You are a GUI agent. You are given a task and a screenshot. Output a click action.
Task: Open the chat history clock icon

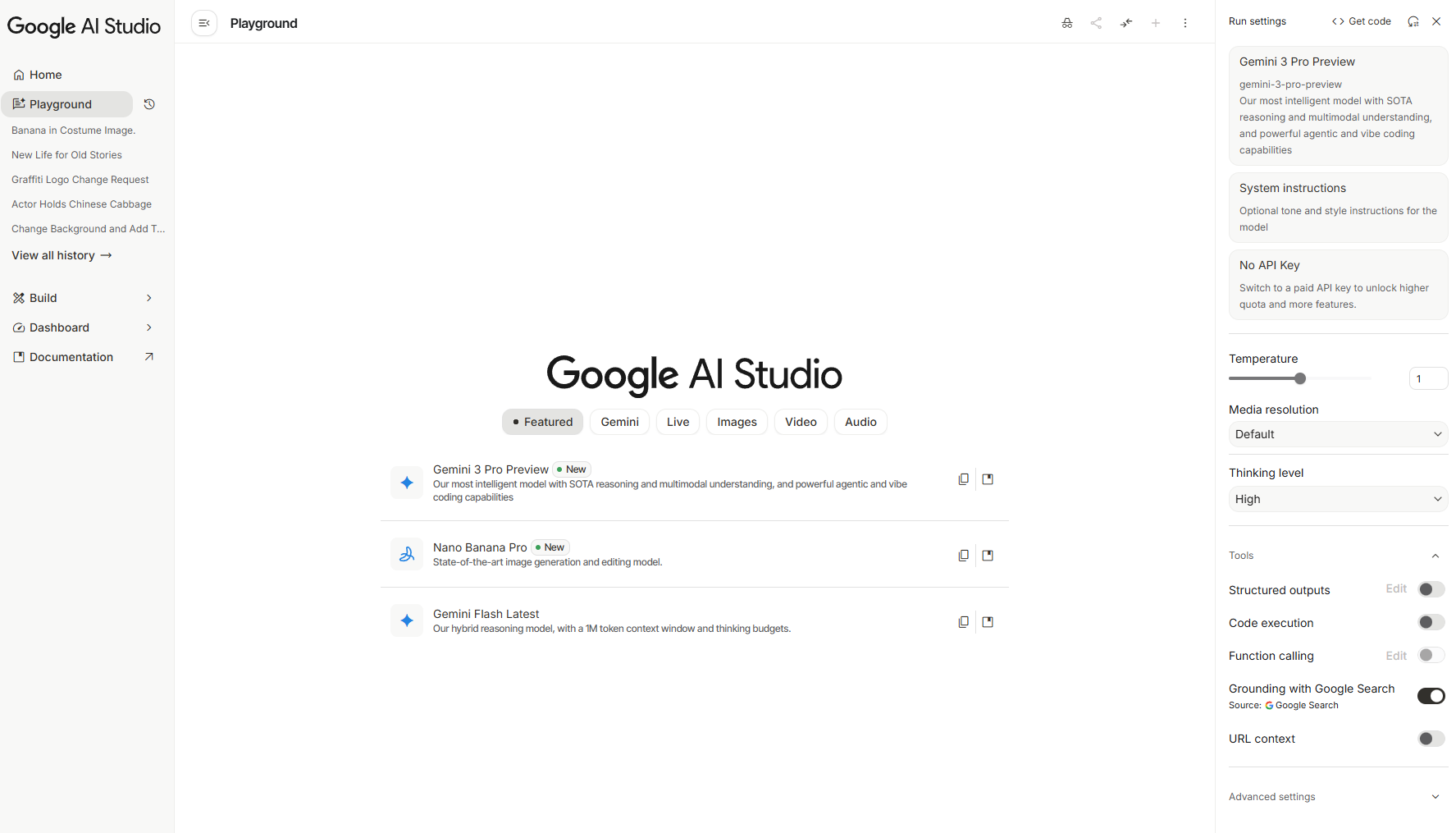[x=149, y=104]
